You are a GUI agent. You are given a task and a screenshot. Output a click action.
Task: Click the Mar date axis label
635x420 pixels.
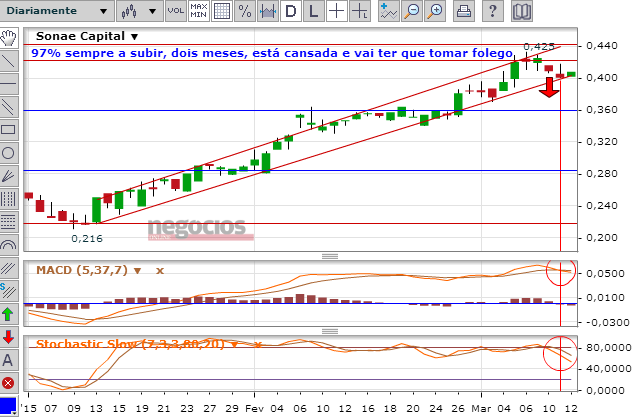pos(482,409)
